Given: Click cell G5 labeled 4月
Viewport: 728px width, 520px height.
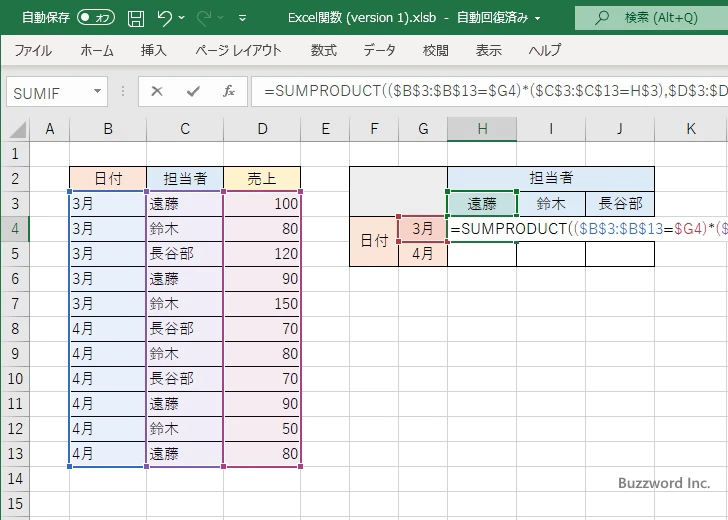Looking at the screenshot, I should (422, 254).
